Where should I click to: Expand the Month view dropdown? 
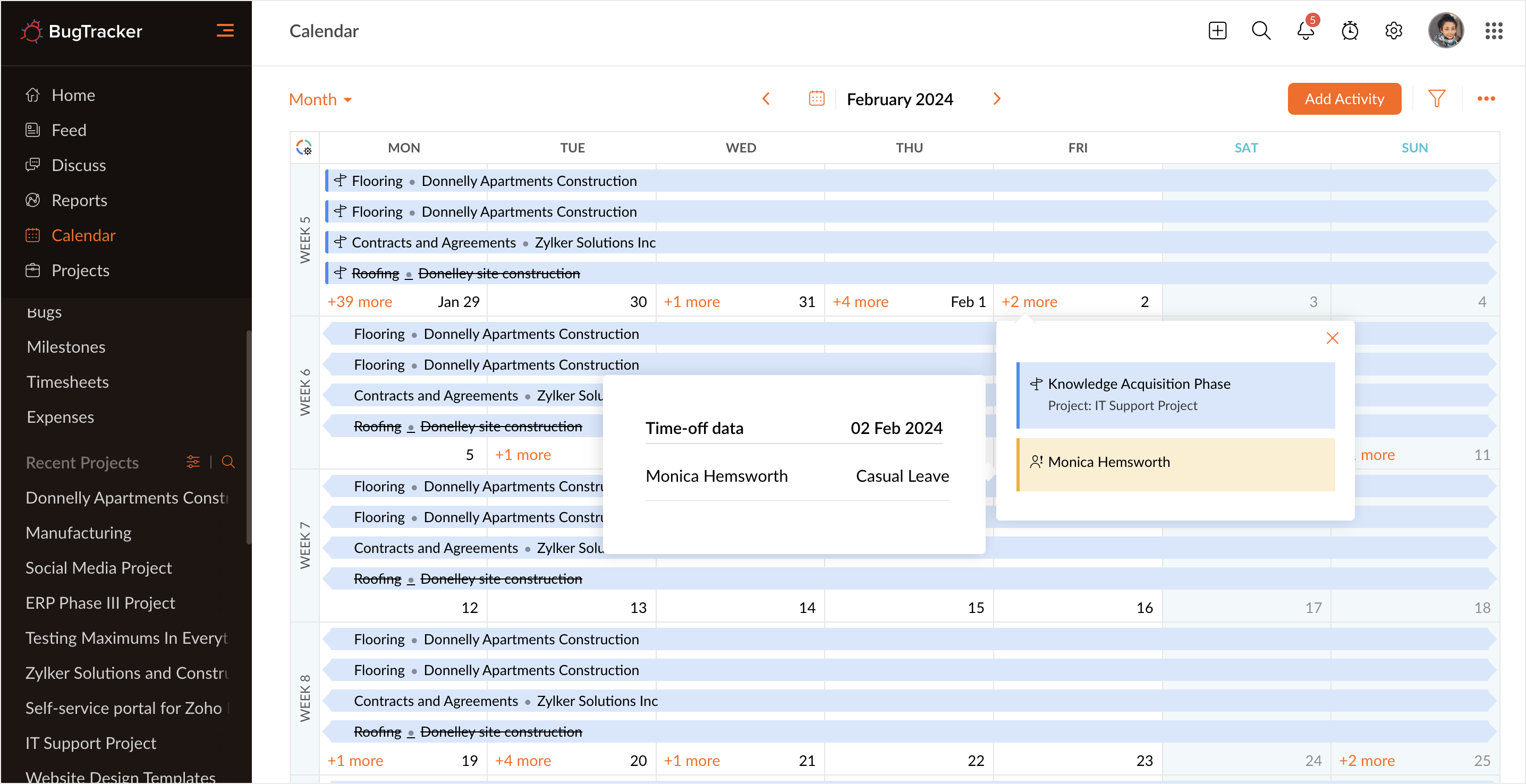(x=320, y=99)
